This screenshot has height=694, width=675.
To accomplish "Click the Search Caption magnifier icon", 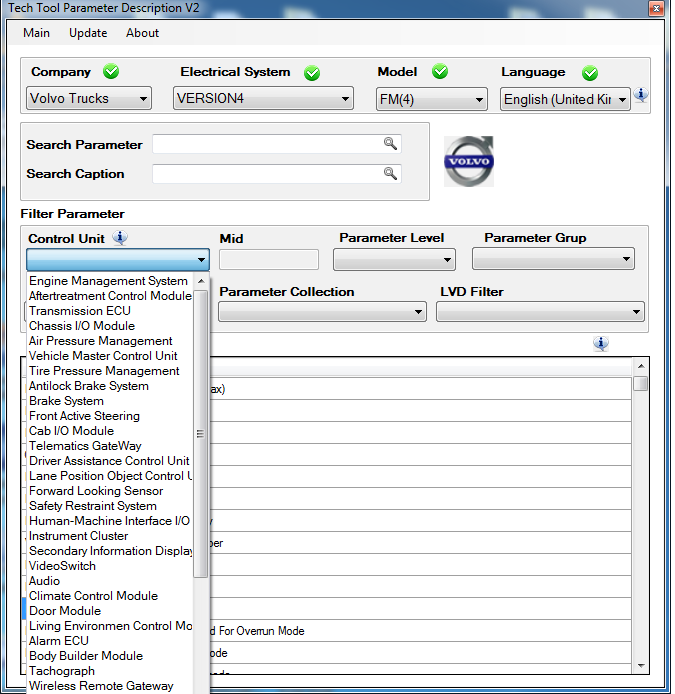I will (390, 173).
